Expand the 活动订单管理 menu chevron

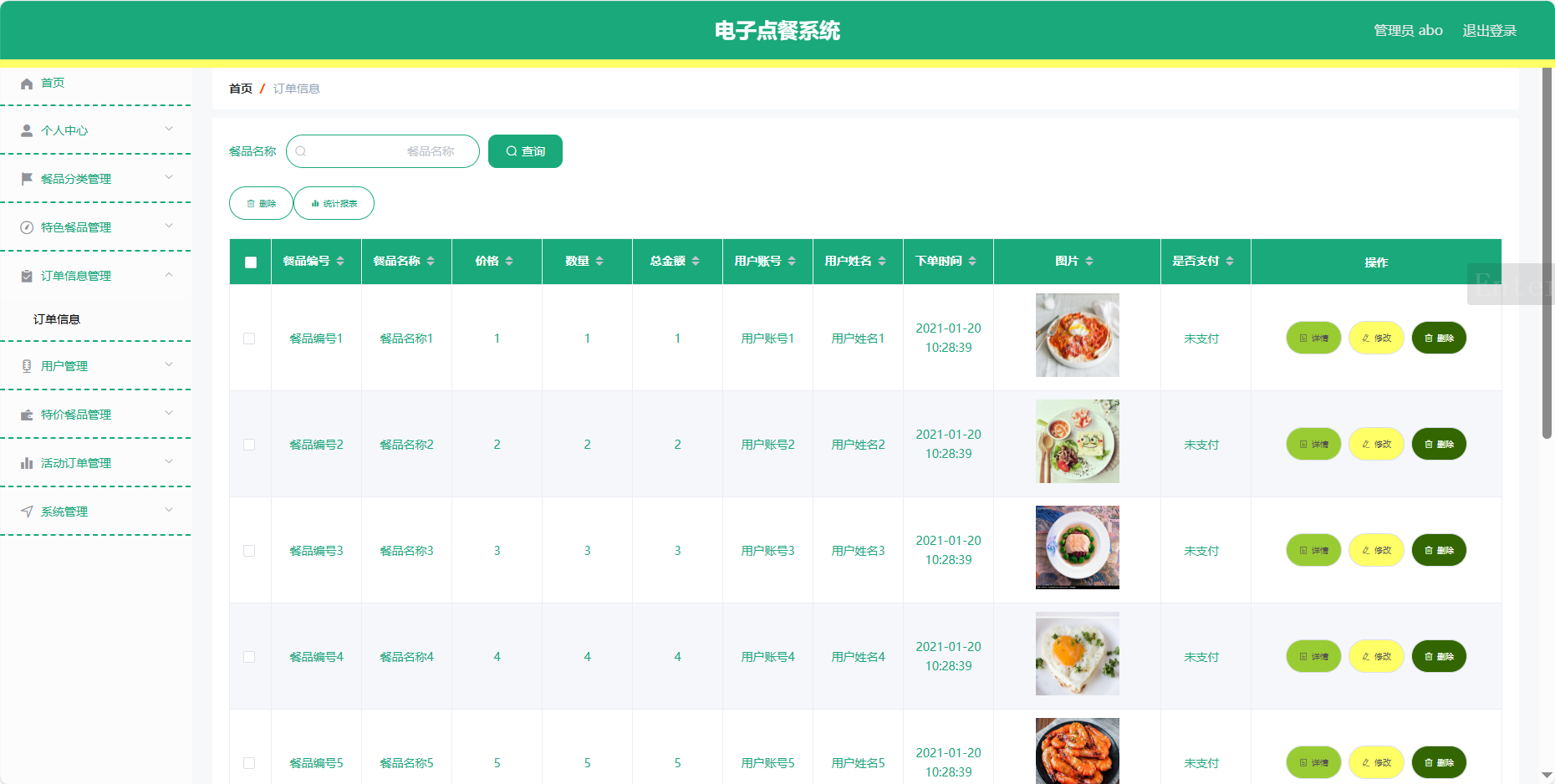[169, 461]
